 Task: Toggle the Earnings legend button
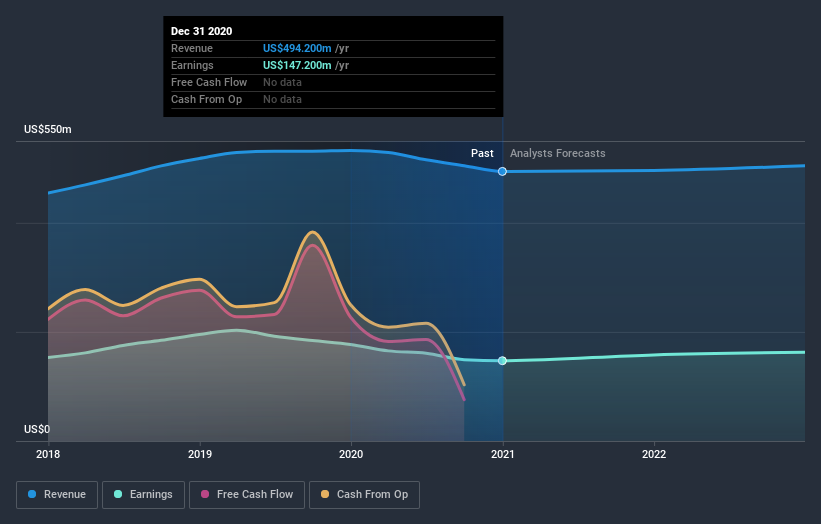coord(143,495)
